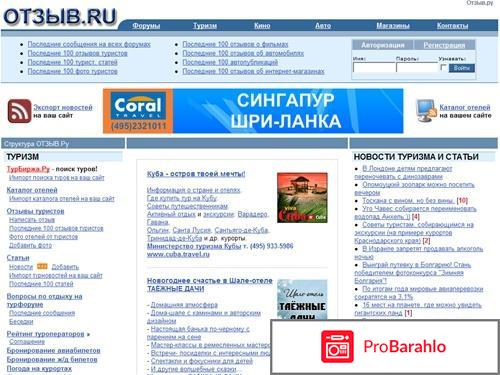Open the Кино menu item
This screenshot has width=500, height=375.
point(262,26)
